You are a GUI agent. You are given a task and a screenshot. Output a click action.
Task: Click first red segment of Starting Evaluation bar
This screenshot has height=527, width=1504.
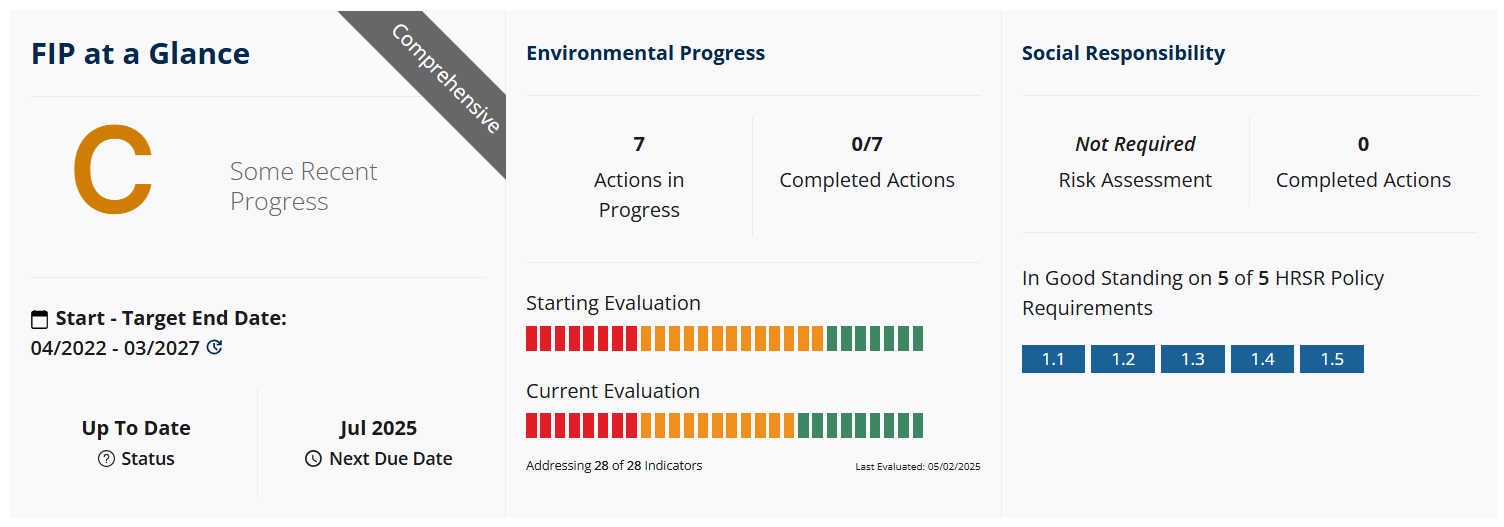[x=532, y=338]
